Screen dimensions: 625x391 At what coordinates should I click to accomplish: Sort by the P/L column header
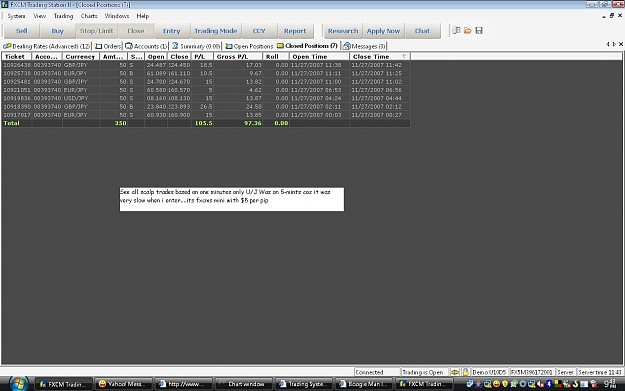(202, 57)
